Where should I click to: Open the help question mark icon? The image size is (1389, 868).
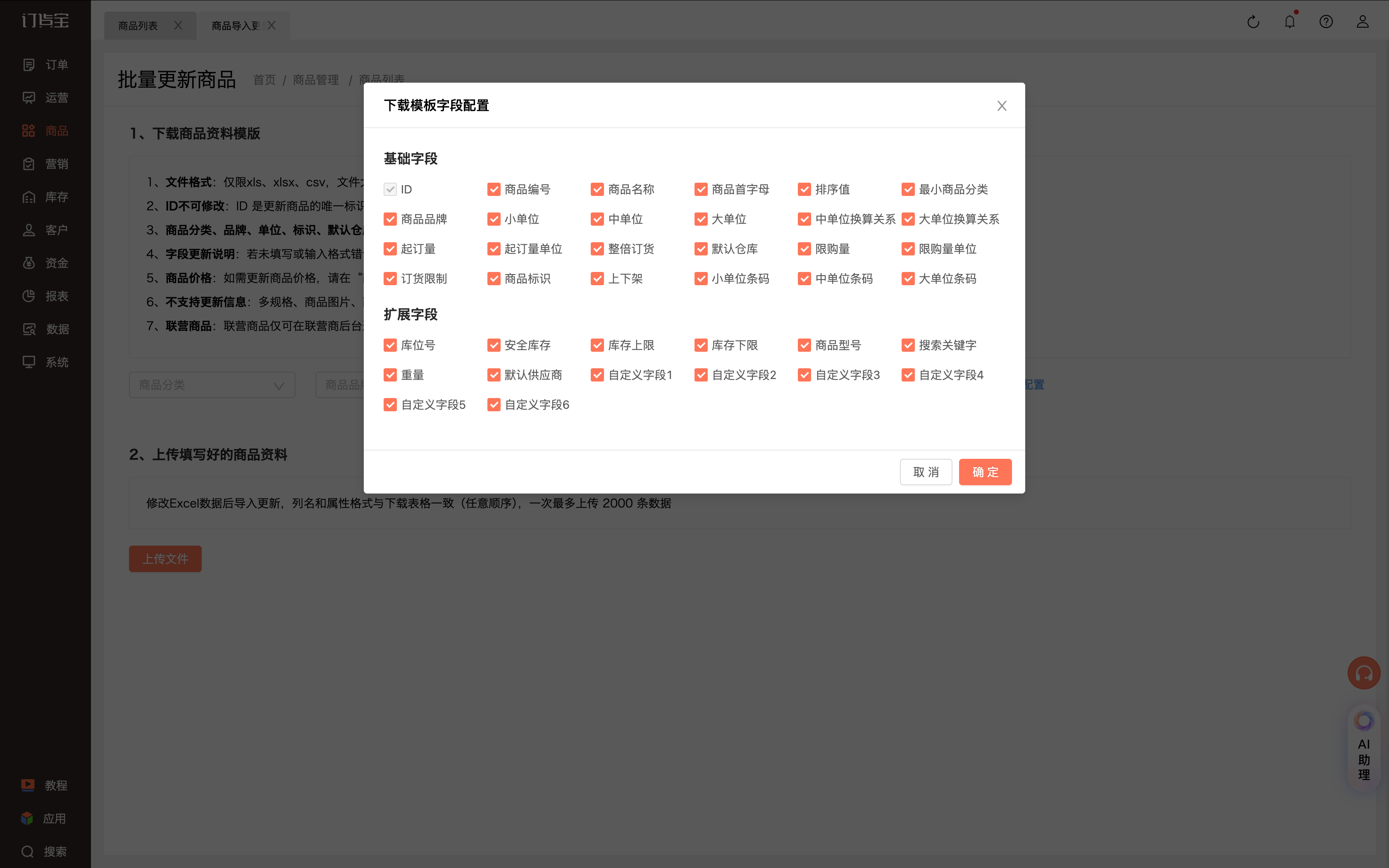point(1326,22)
